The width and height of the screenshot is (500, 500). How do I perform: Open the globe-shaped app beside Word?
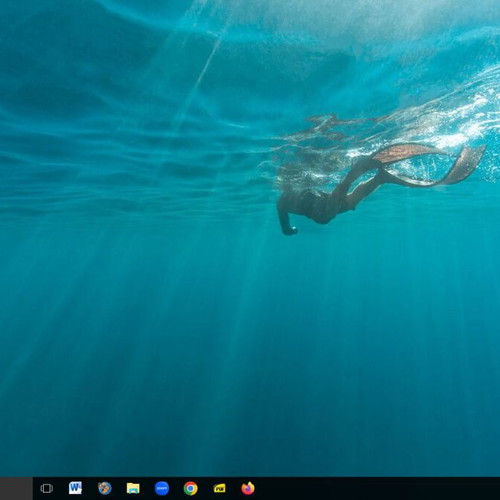[x=105, y=488]
